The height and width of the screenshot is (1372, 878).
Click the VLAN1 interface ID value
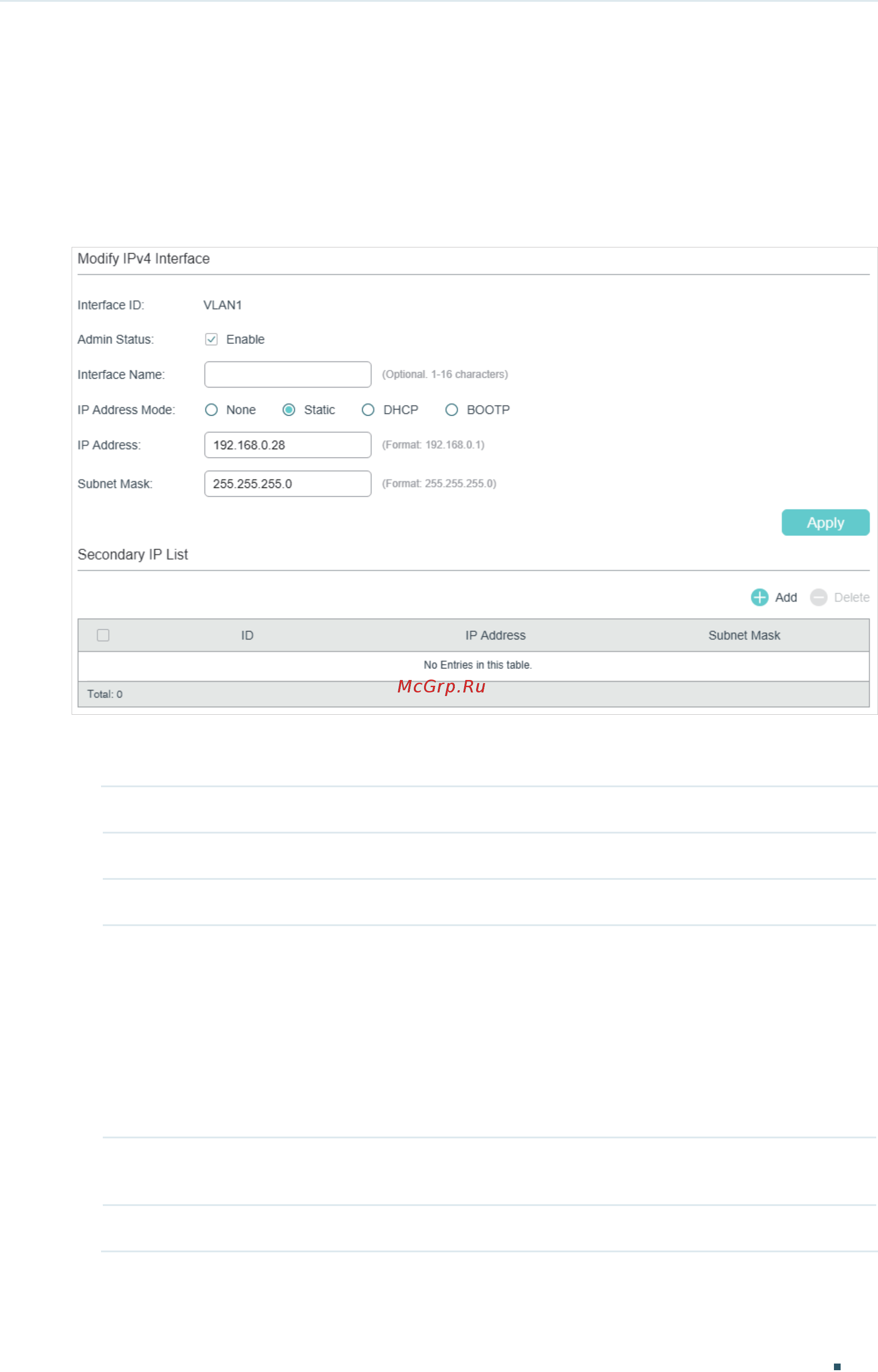[223, 305]
